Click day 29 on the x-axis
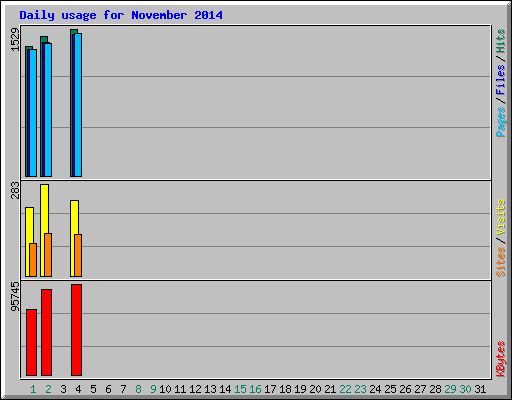The image size is (512, 400). [450, 389]
